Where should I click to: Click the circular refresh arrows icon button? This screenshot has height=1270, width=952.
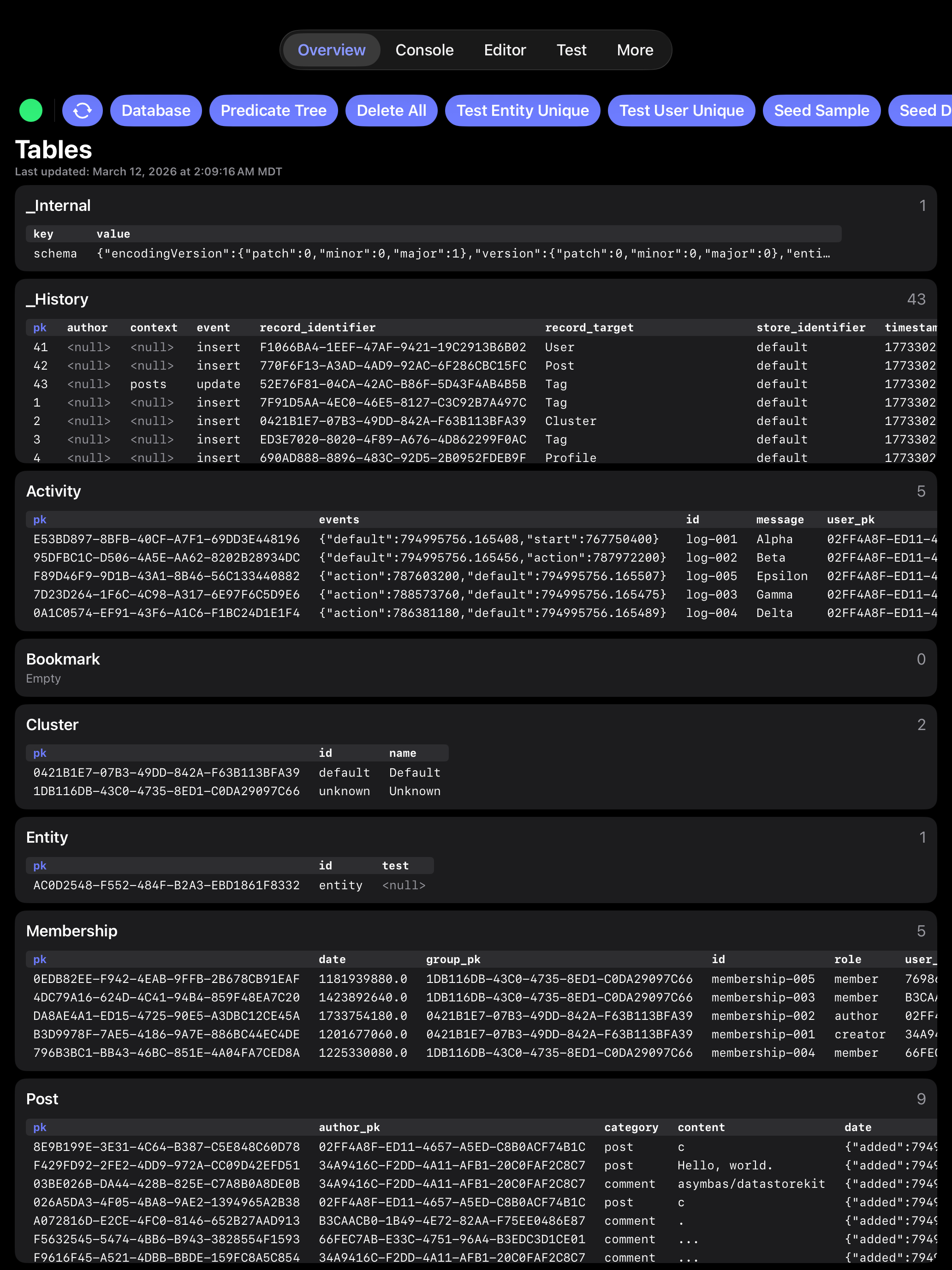(82, 110)
